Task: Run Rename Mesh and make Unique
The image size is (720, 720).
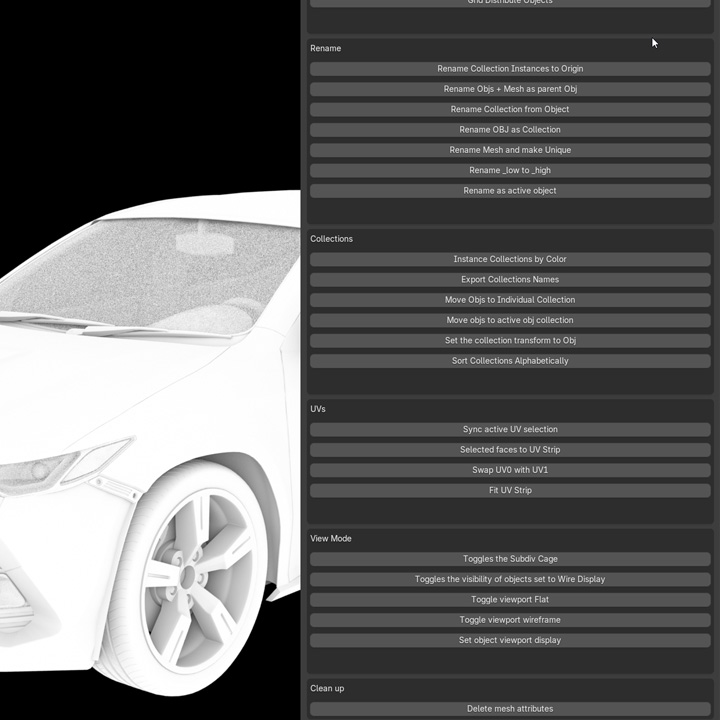Action: click(x=510, y=150)
